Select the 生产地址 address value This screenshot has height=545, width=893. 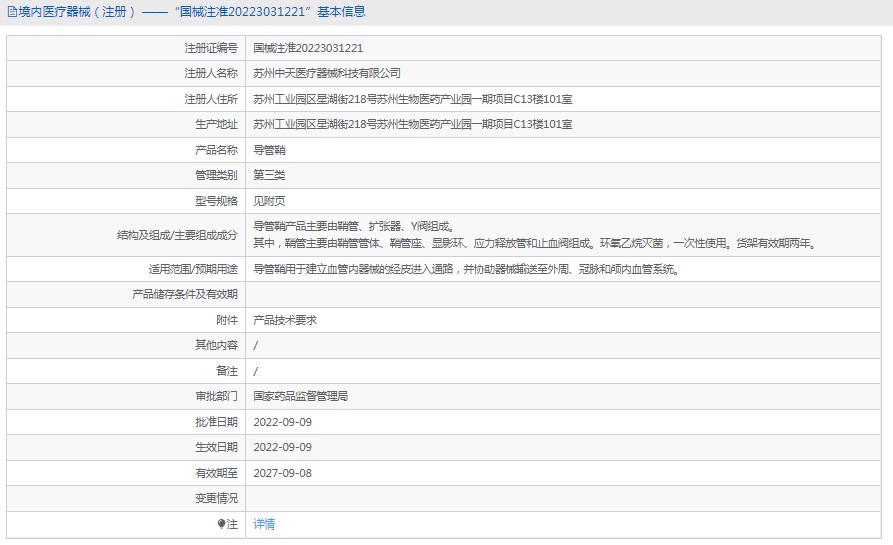click(412, 124)
